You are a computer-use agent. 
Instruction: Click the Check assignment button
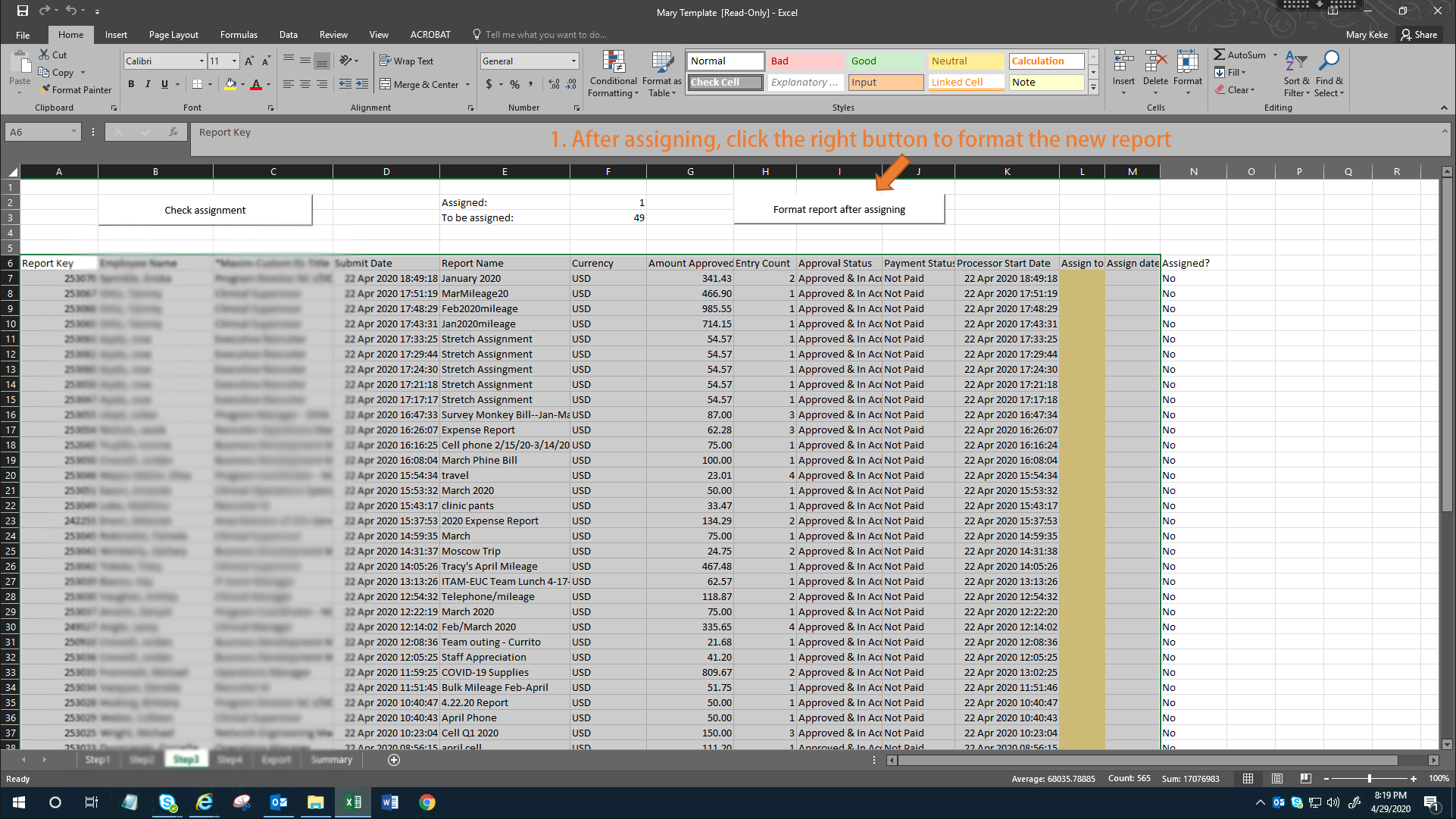pos(205,210)
